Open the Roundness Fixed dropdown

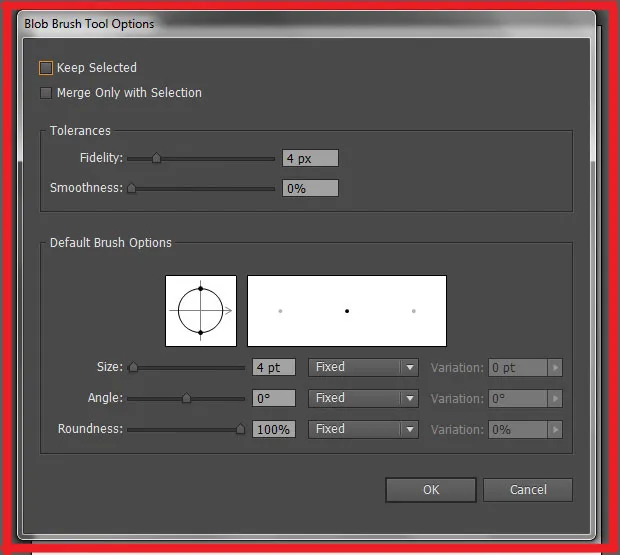363,429
